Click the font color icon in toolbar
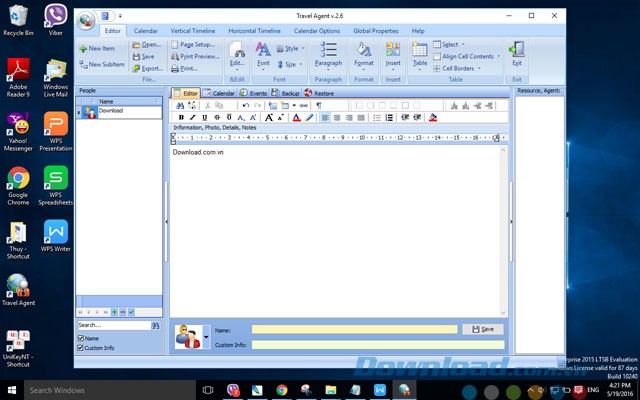This screenshot has height=400, width=640. [297, 117]
